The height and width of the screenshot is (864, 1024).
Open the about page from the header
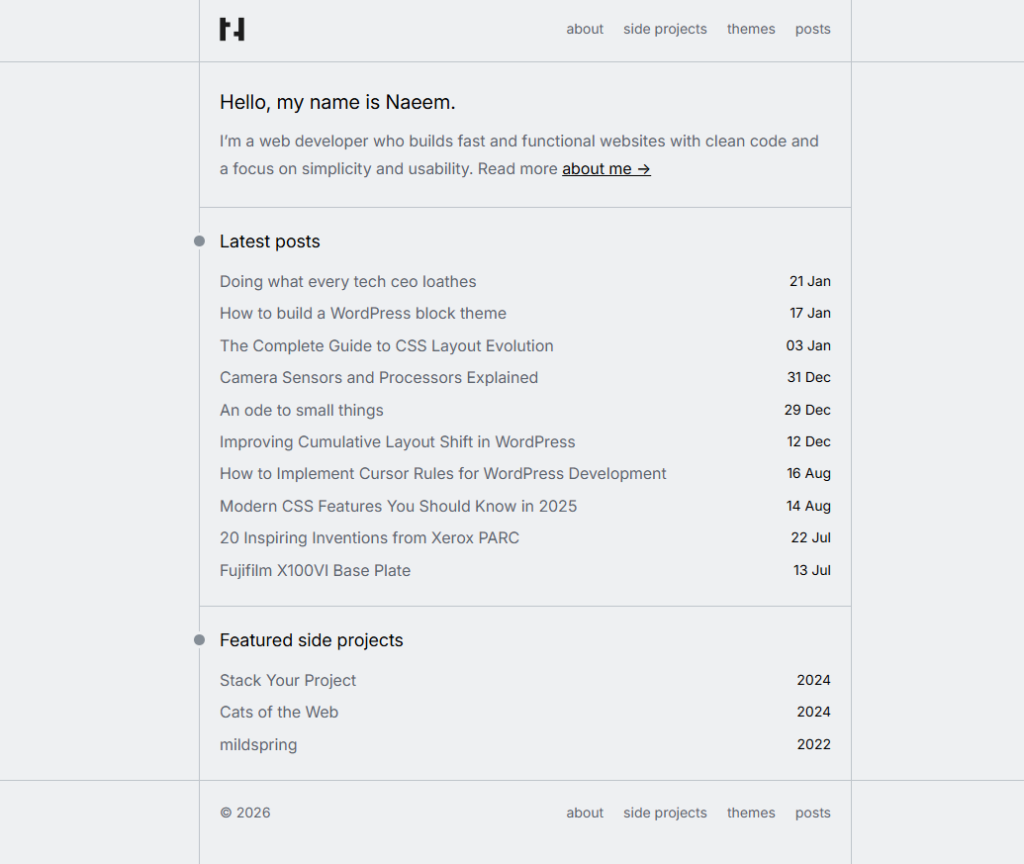click(585, 29)
